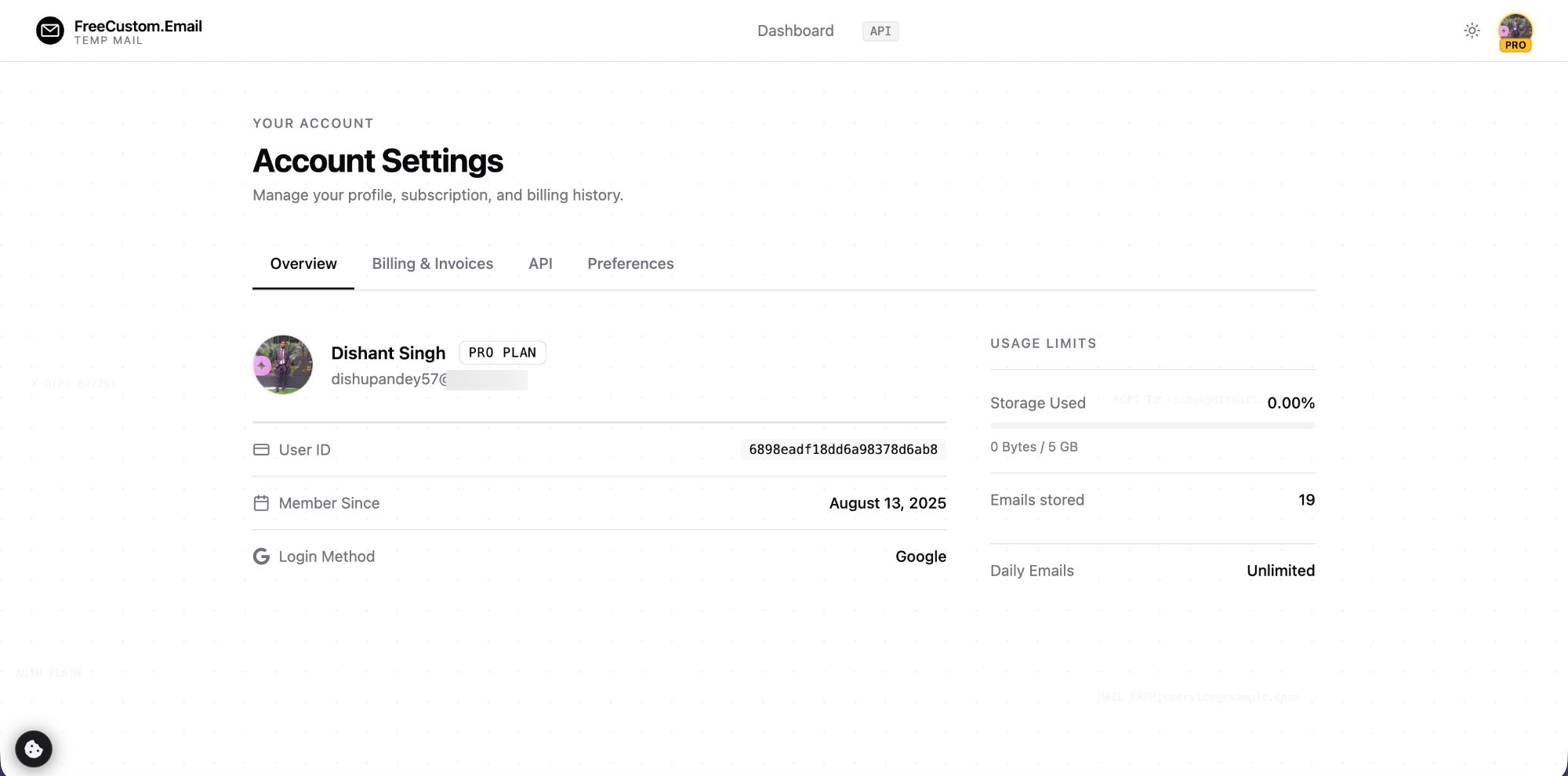Click the Member Since calendar icon
The width and height of the screenshot is (1568, 776).
click(x=261, y=503)
